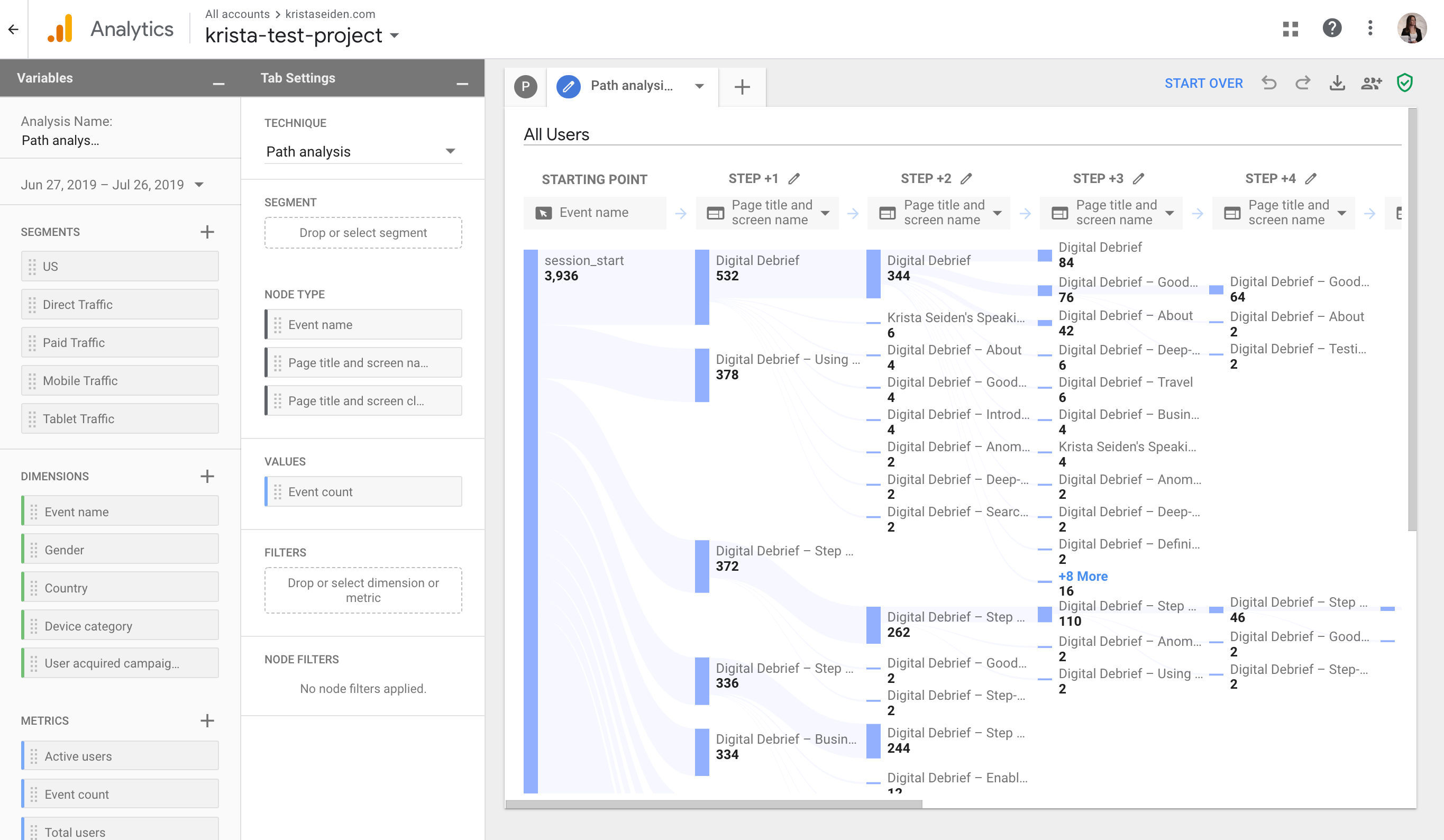
Task: Click the plus icon to add metric
Action: point(208,720)
